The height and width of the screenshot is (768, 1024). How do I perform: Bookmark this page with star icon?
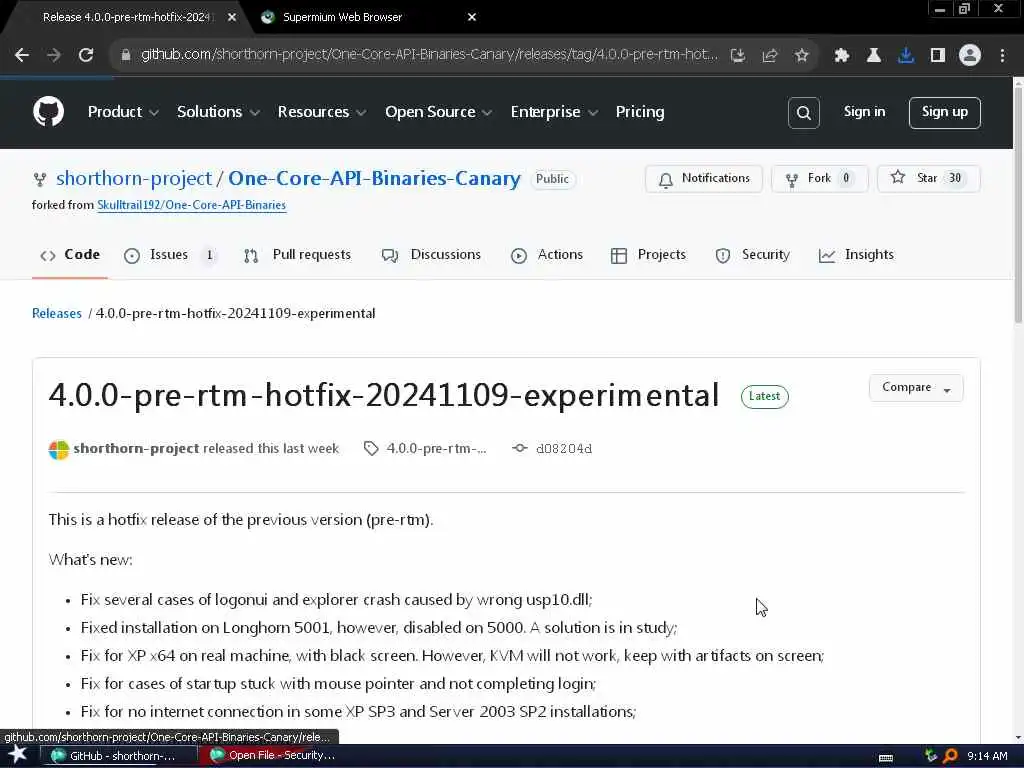[x=802, y=56]
